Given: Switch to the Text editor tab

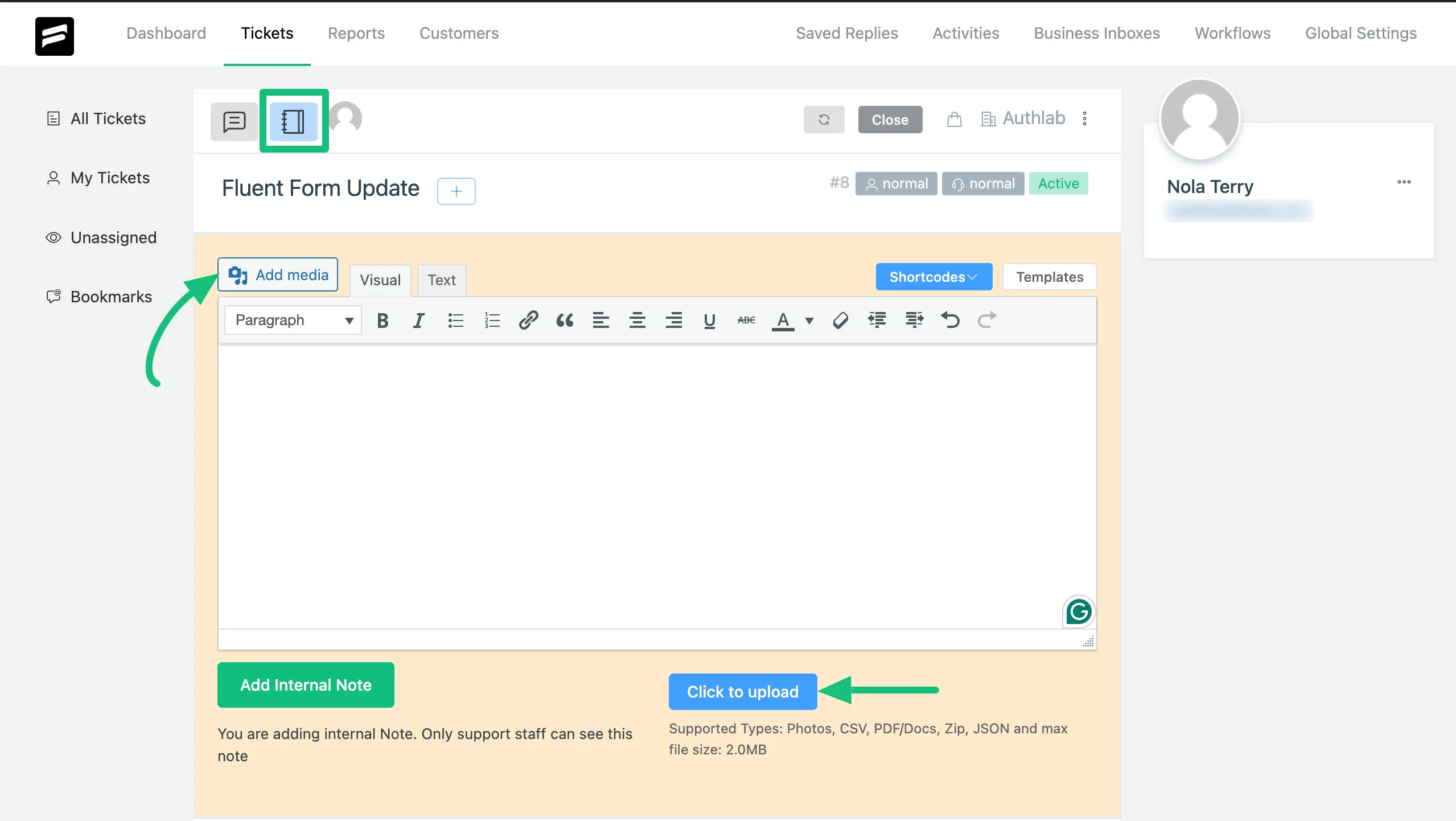Looking at the screenshot, I should [x=442, y=280].
